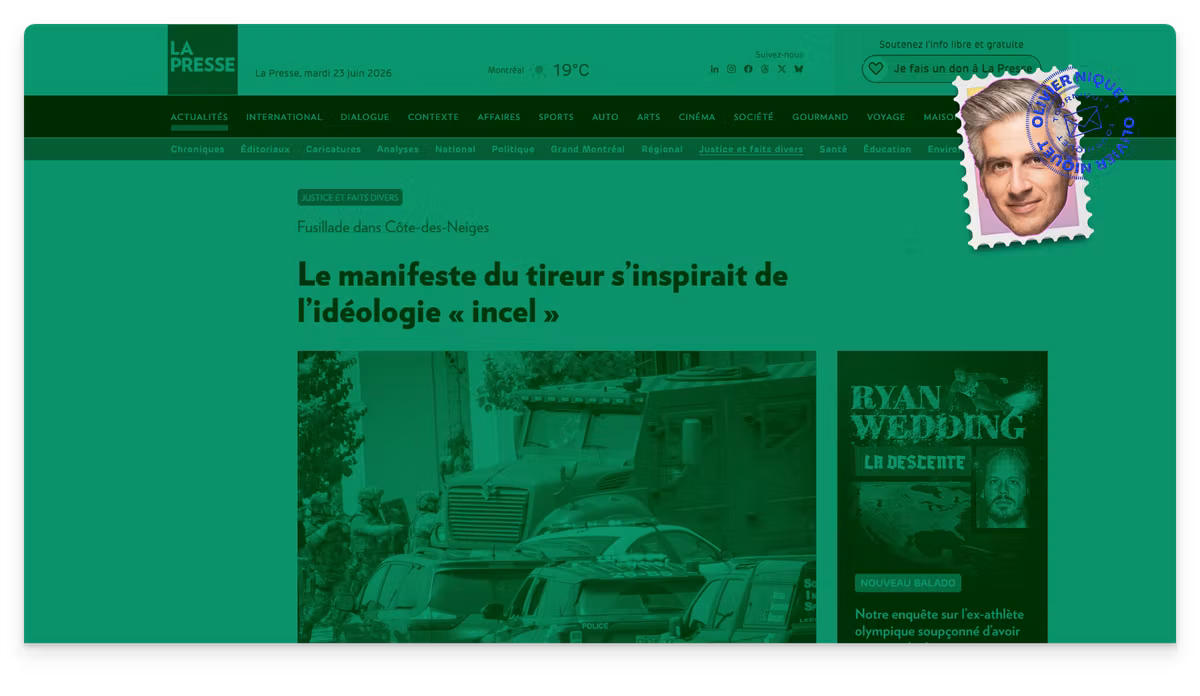The height and width of the screenshot is (696, 1200).
Task: Go to Analyses subsection
Action: 398,149
